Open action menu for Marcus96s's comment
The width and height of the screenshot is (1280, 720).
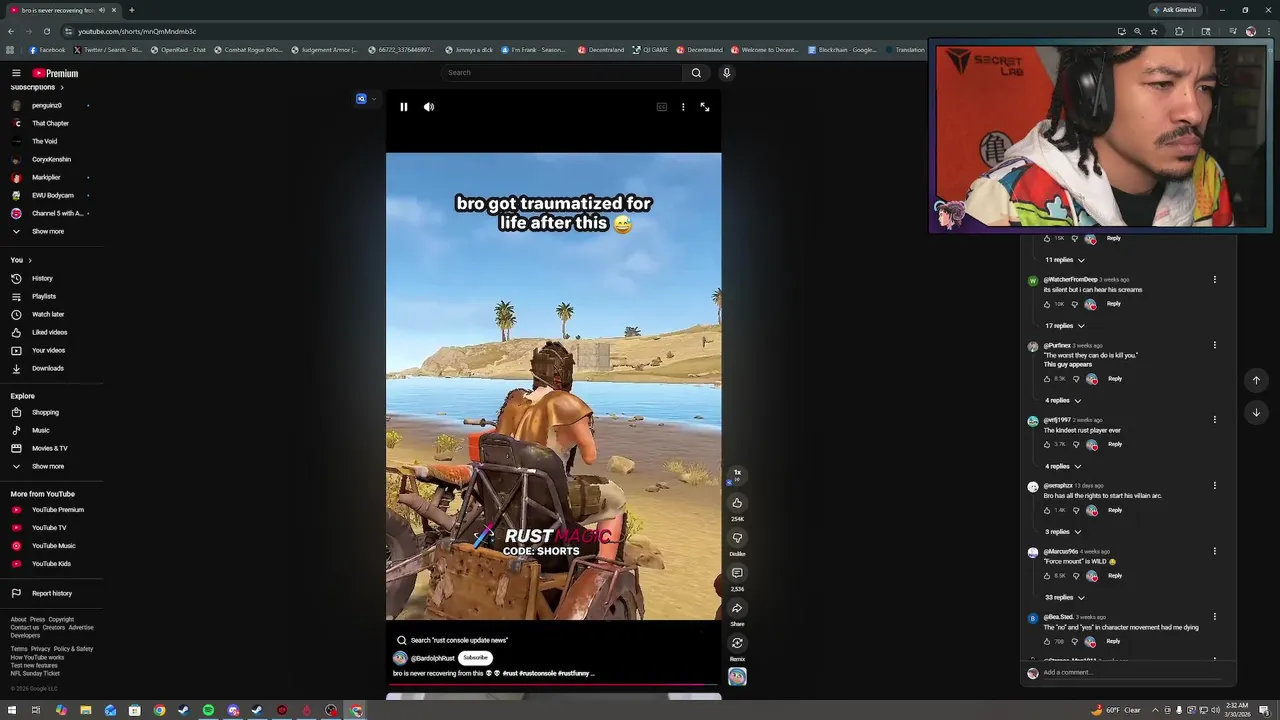pos(1215,551)
